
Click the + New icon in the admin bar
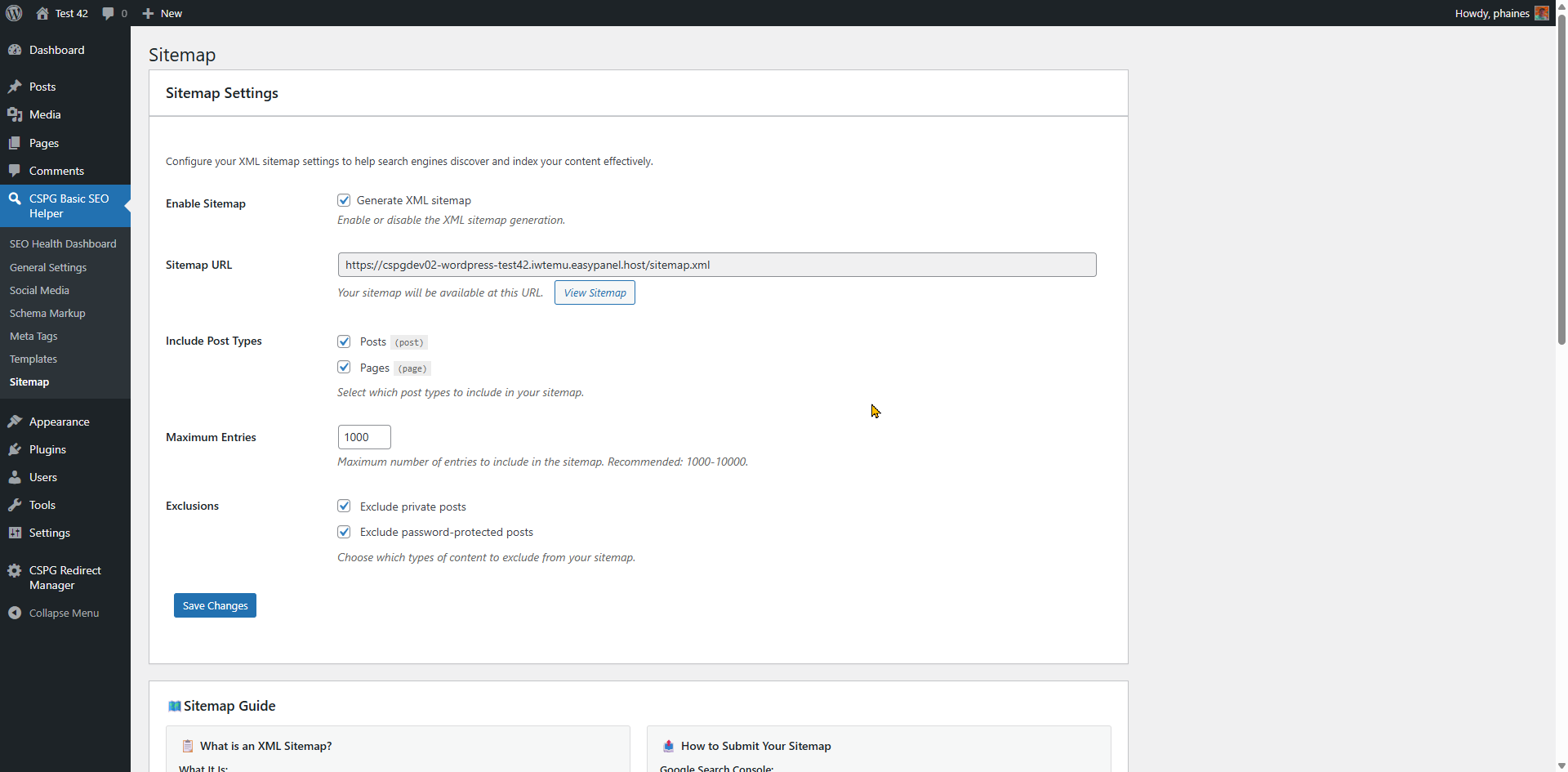pos(147,13)
